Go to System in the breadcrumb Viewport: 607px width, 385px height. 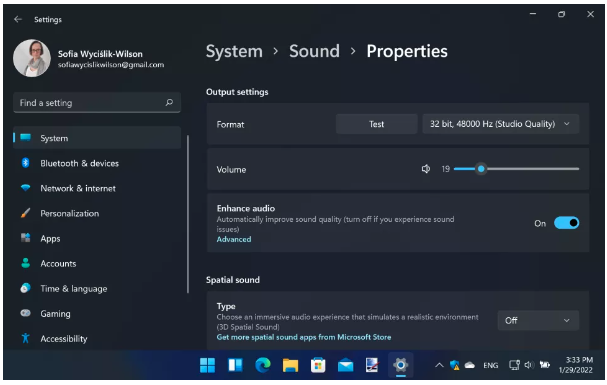click(x=234, y=51)
